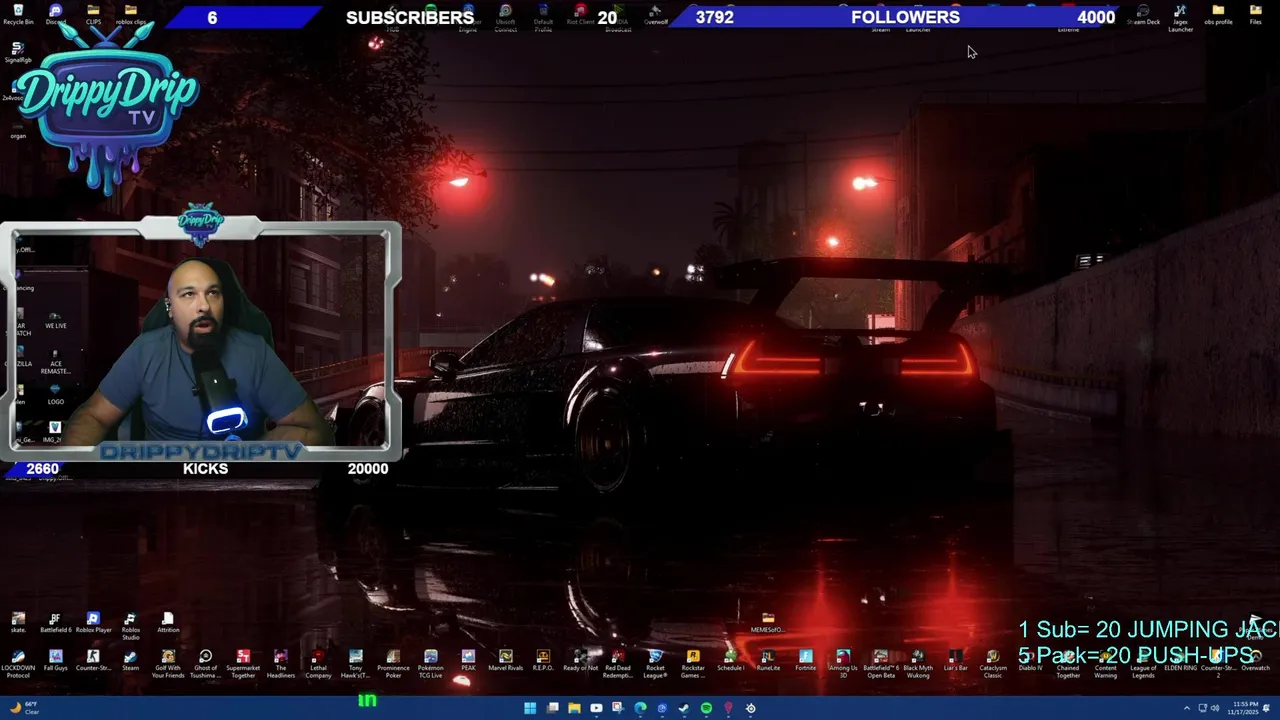Open the Steam desktop shortcut
The height and width of the screenshot is (720, 1280).
pos(130,661)
